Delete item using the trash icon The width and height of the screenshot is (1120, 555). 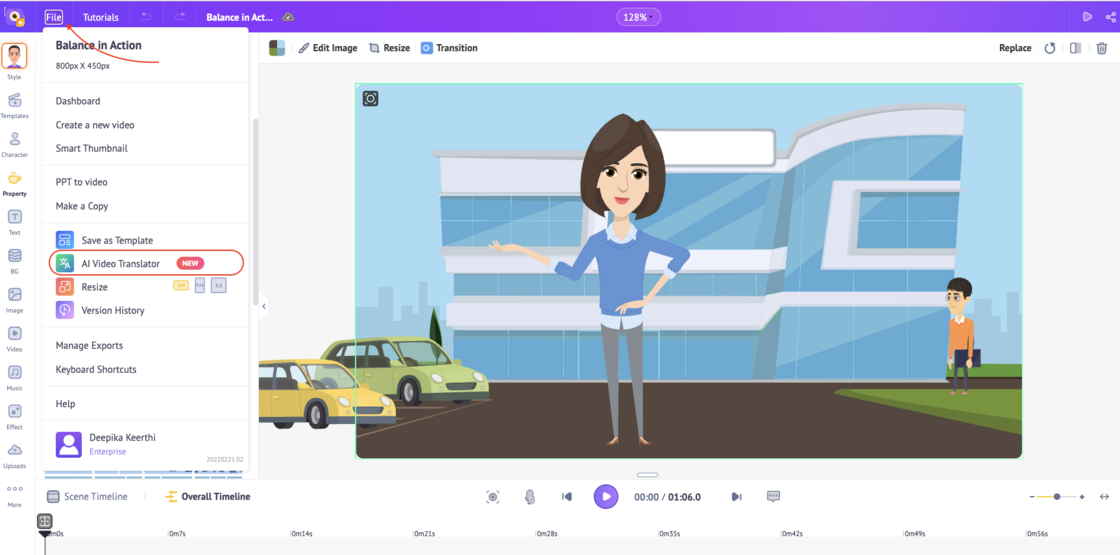point(1102,48)
